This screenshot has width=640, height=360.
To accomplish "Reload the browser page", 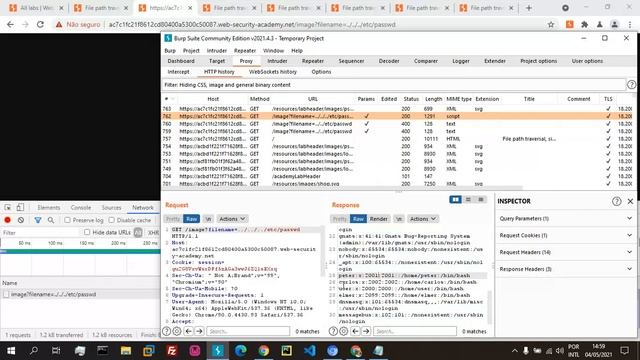I will pos(40,24).
